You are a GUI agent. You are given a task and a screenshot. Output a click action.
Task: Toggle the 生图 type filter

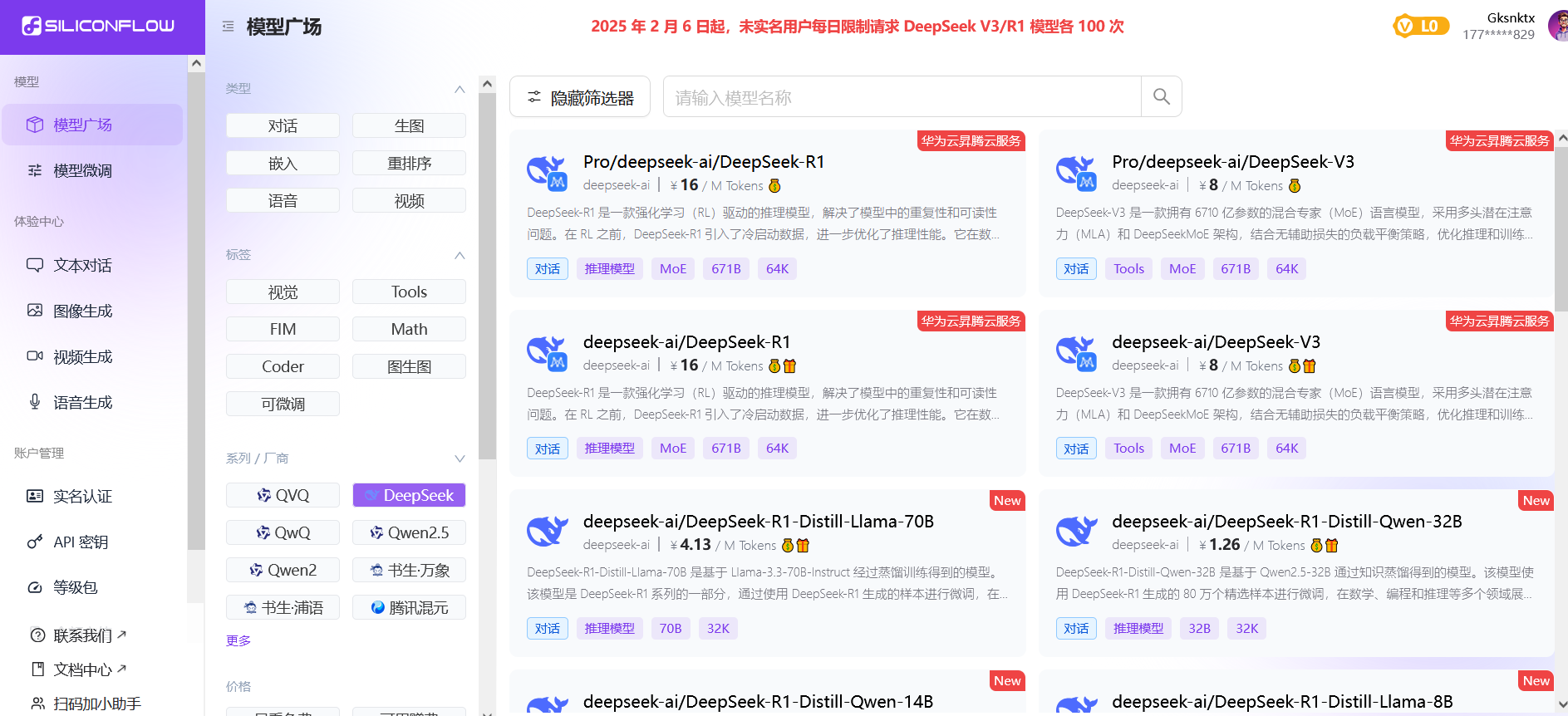click(409, 125)
